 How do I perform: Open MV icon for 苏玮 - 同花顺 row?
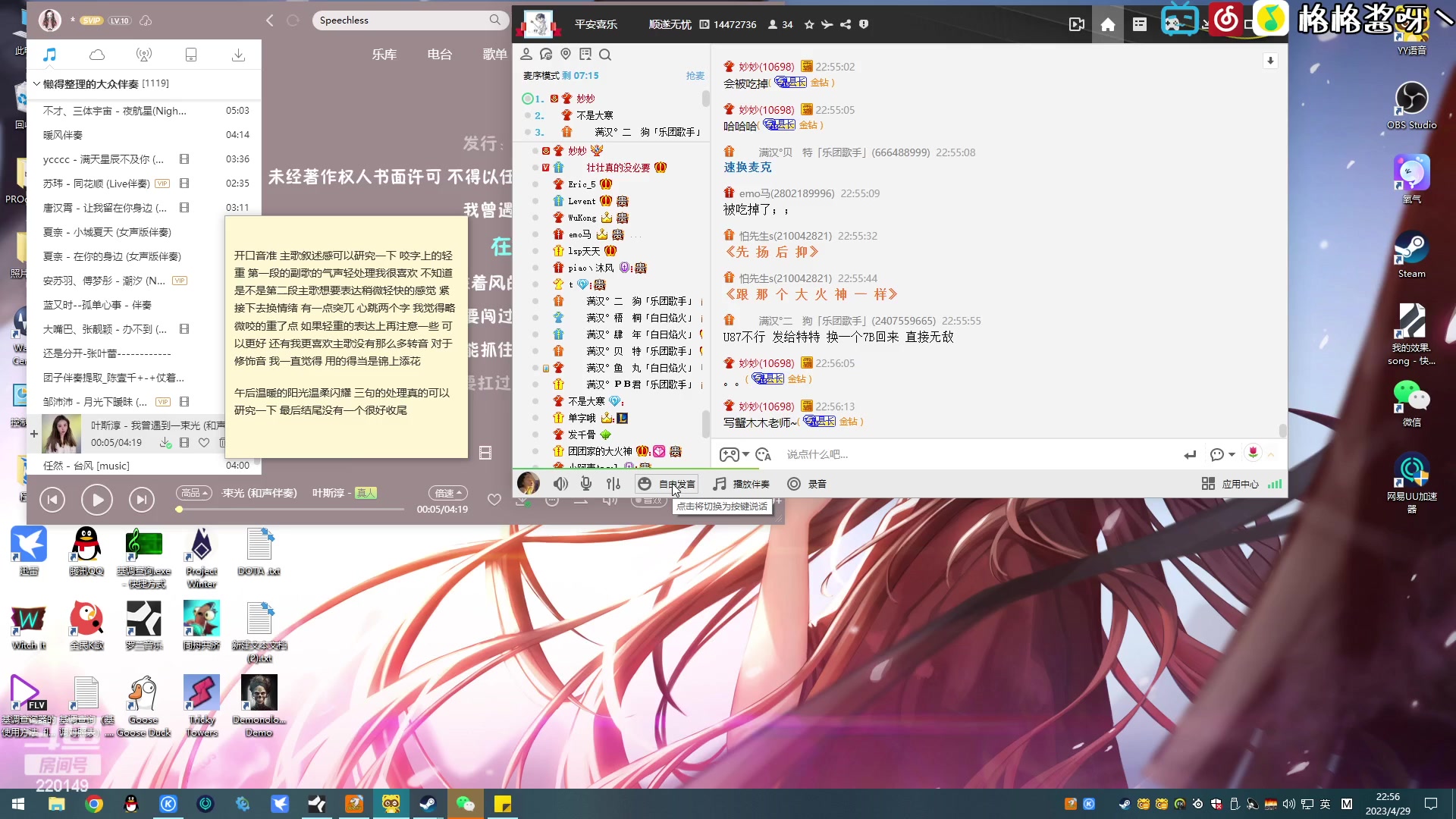184,184
